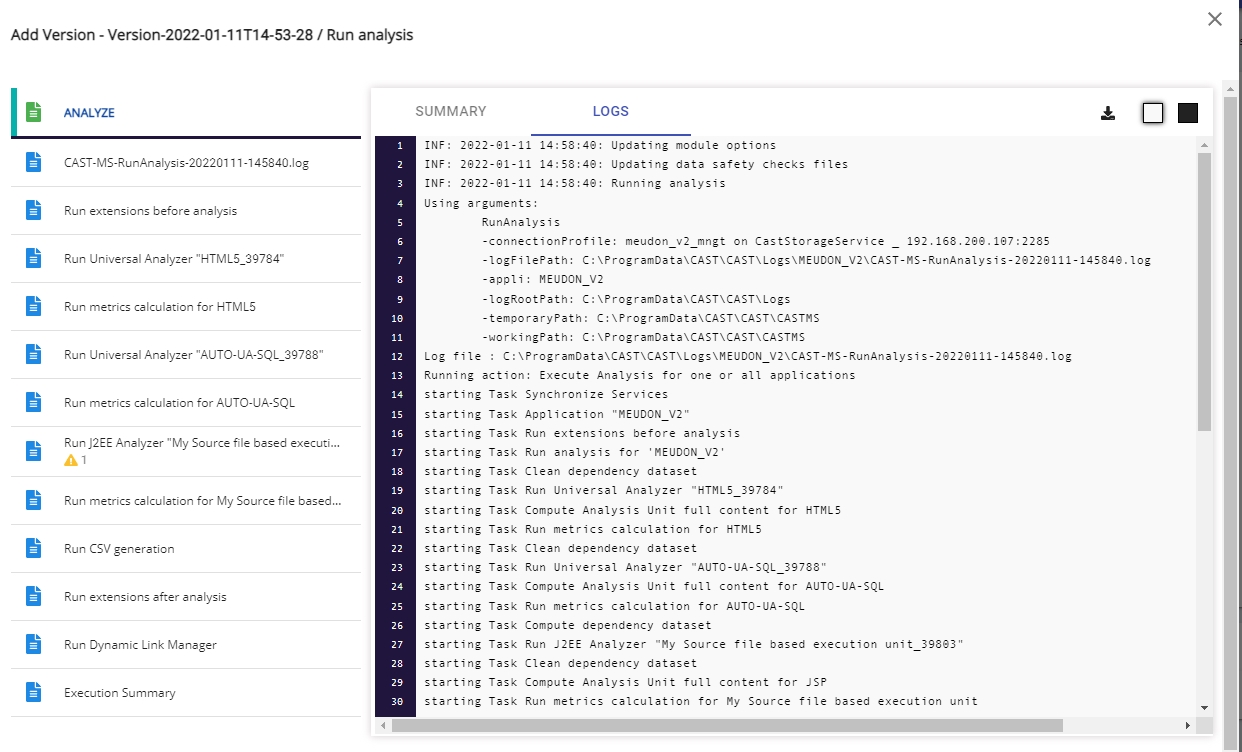
Task: Click log line 'Compute Analysis Unit full content for JSP'
Action: (x=625, y=681)
